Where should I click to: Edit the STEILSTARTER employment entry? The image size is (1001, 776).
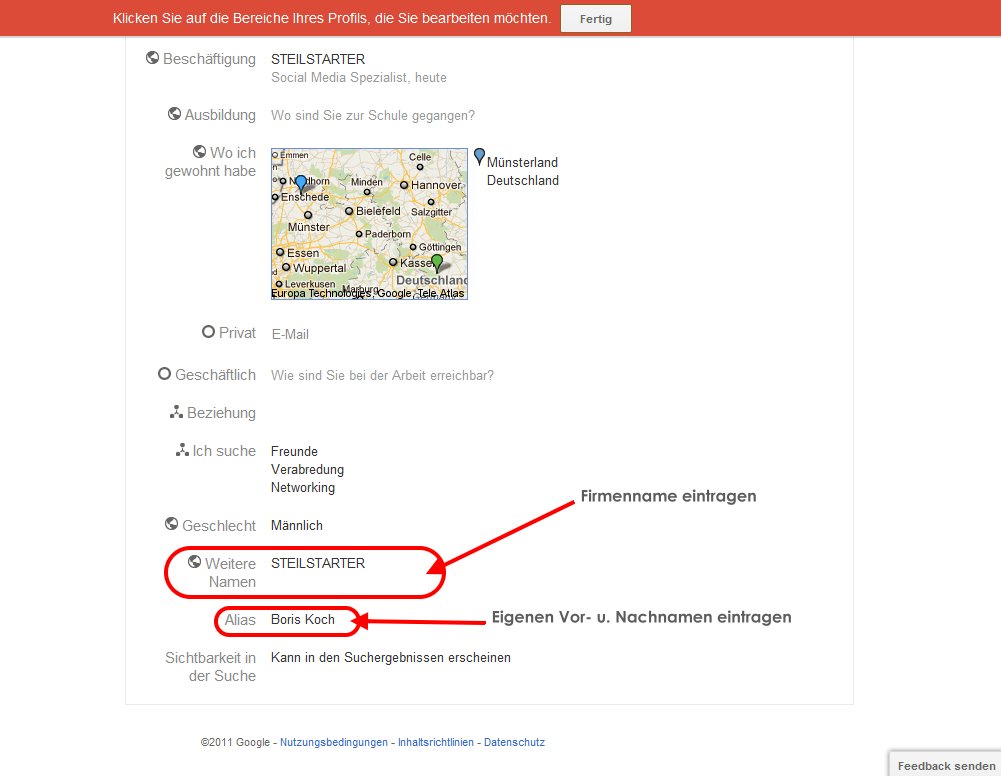318,59
